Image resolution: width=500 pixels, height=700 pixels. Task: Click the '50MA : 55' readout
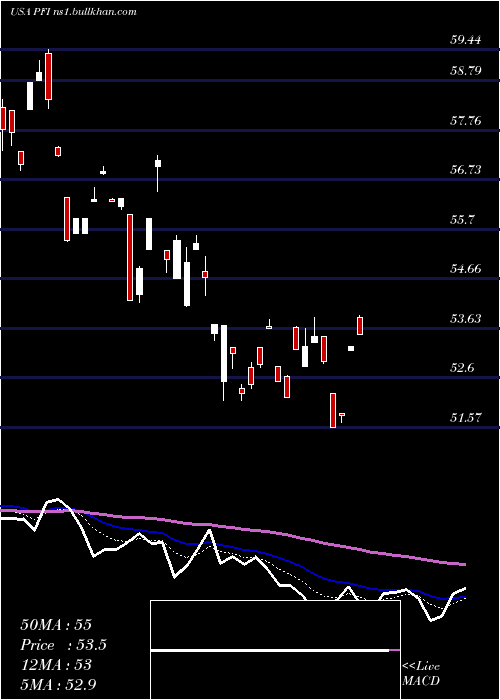click(56, 625)
